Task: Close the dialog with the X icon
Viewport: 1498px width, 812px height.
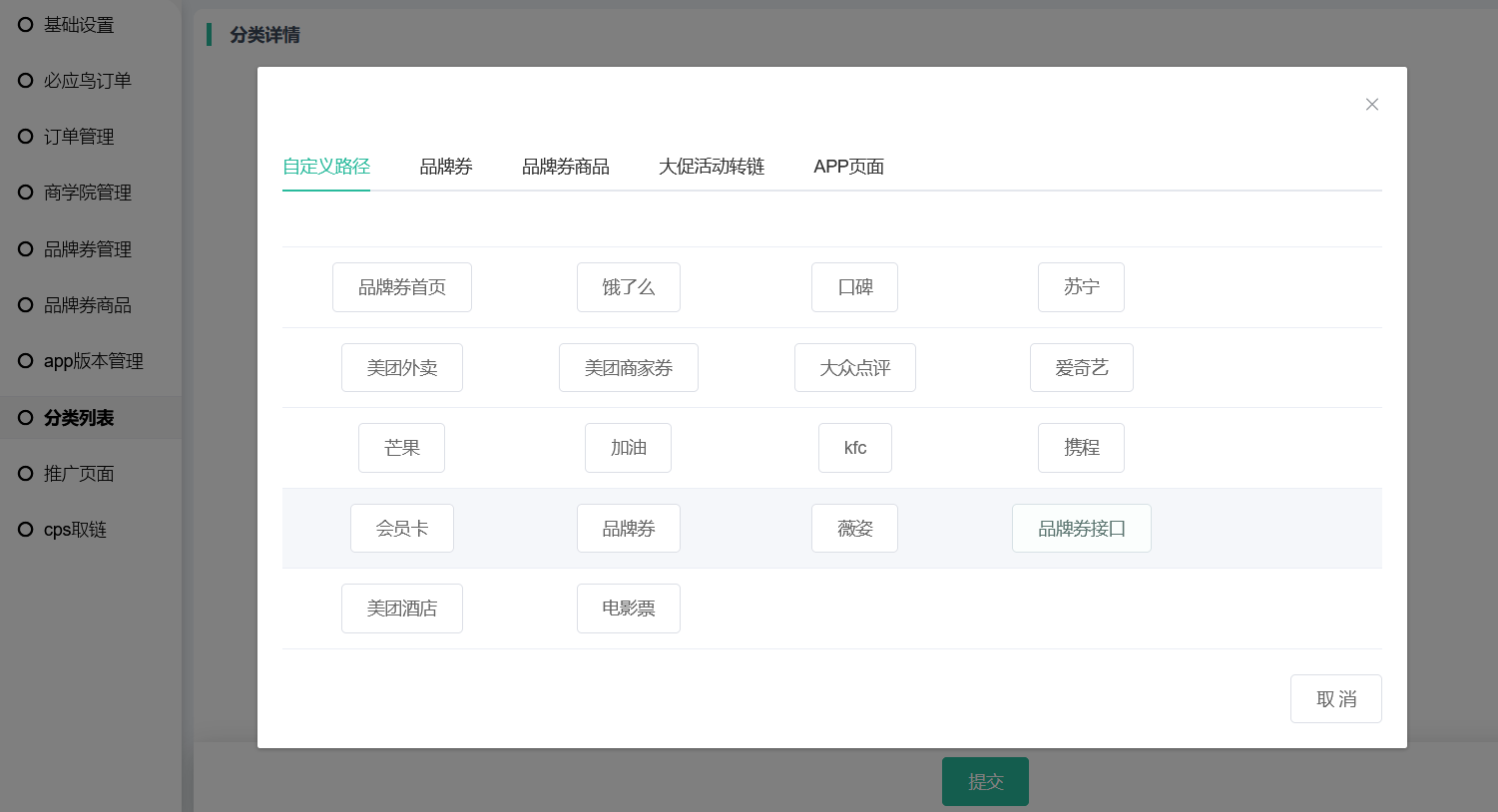Action: pyautogui.click(x=1372, y=105)
